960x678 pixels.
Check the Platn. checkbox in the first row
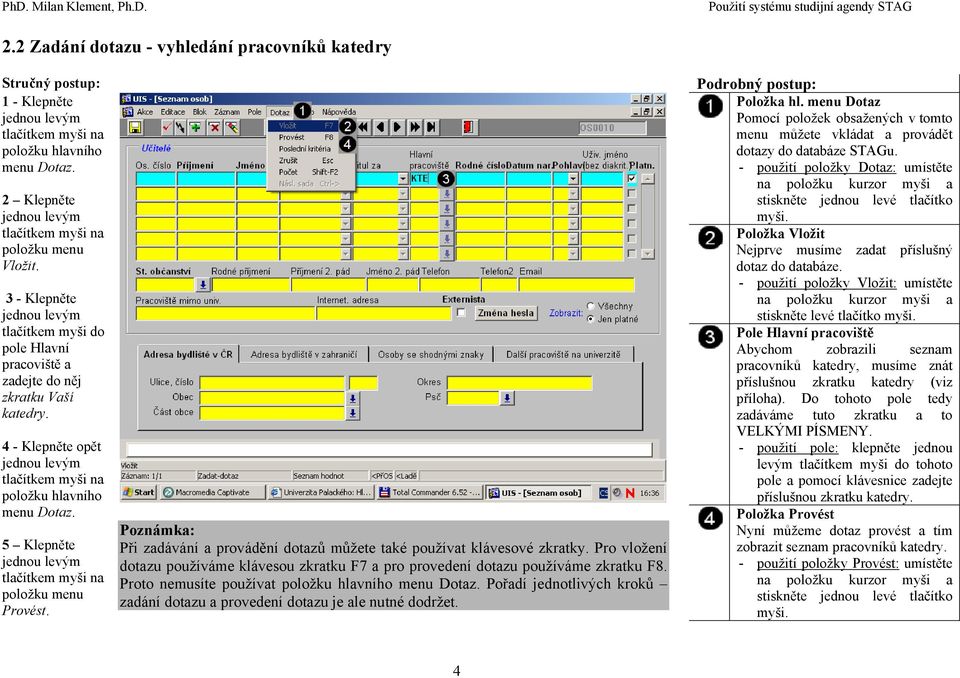pos(632,178)
